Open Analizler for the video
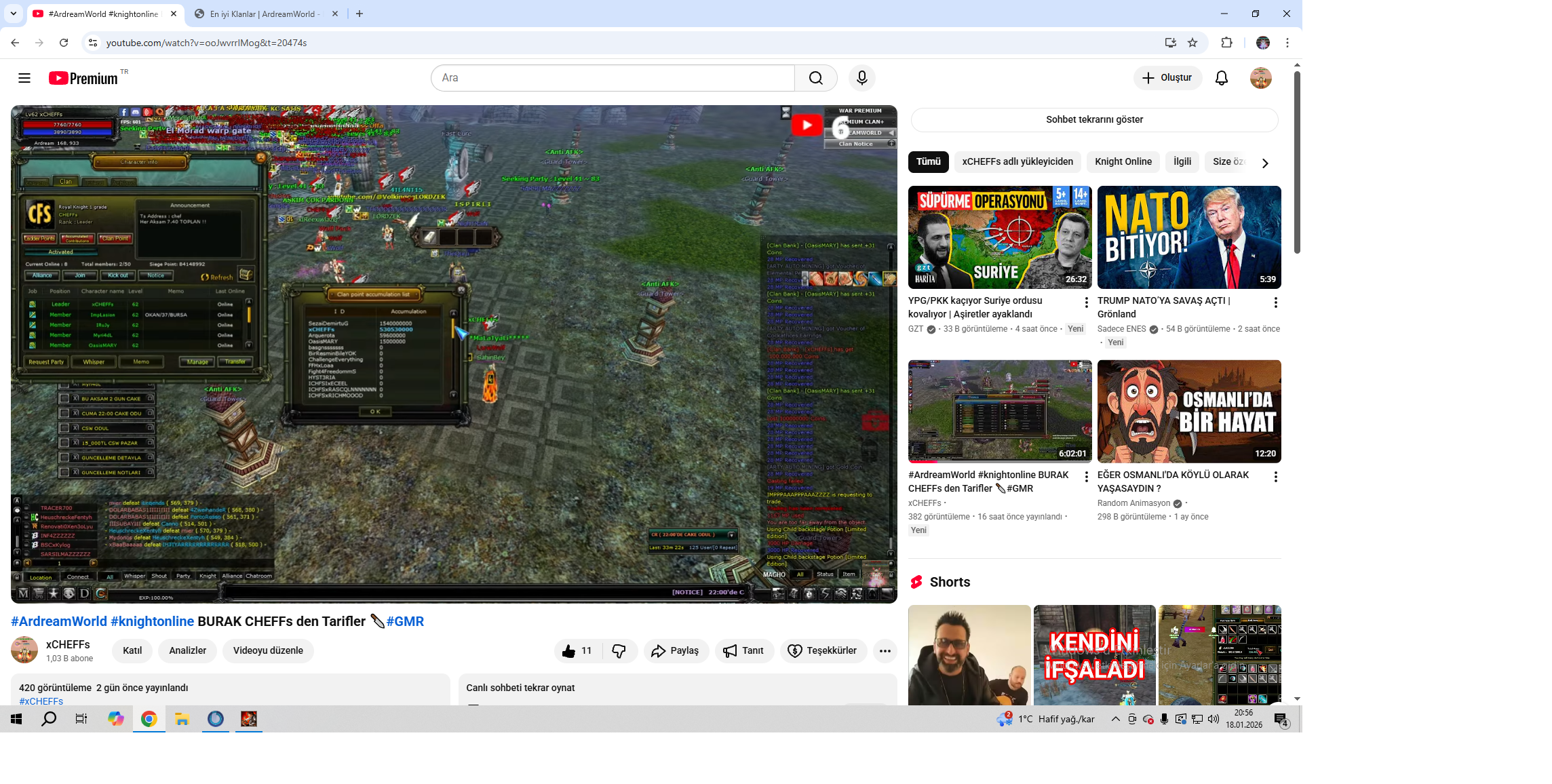Image resolution: width=1552 pixels, height=784 pixels. click(x=187, y=650)
